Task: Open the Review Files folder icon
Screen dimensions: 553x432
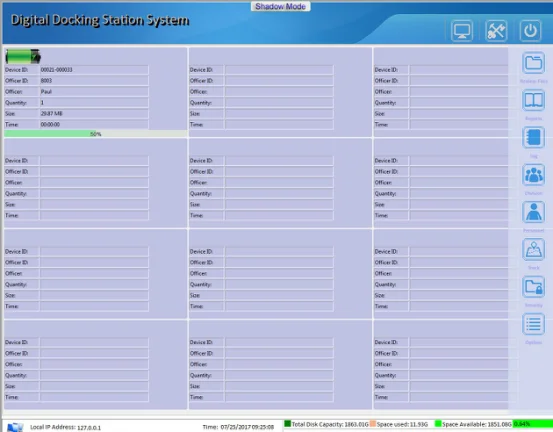Action: coord(533,63)
